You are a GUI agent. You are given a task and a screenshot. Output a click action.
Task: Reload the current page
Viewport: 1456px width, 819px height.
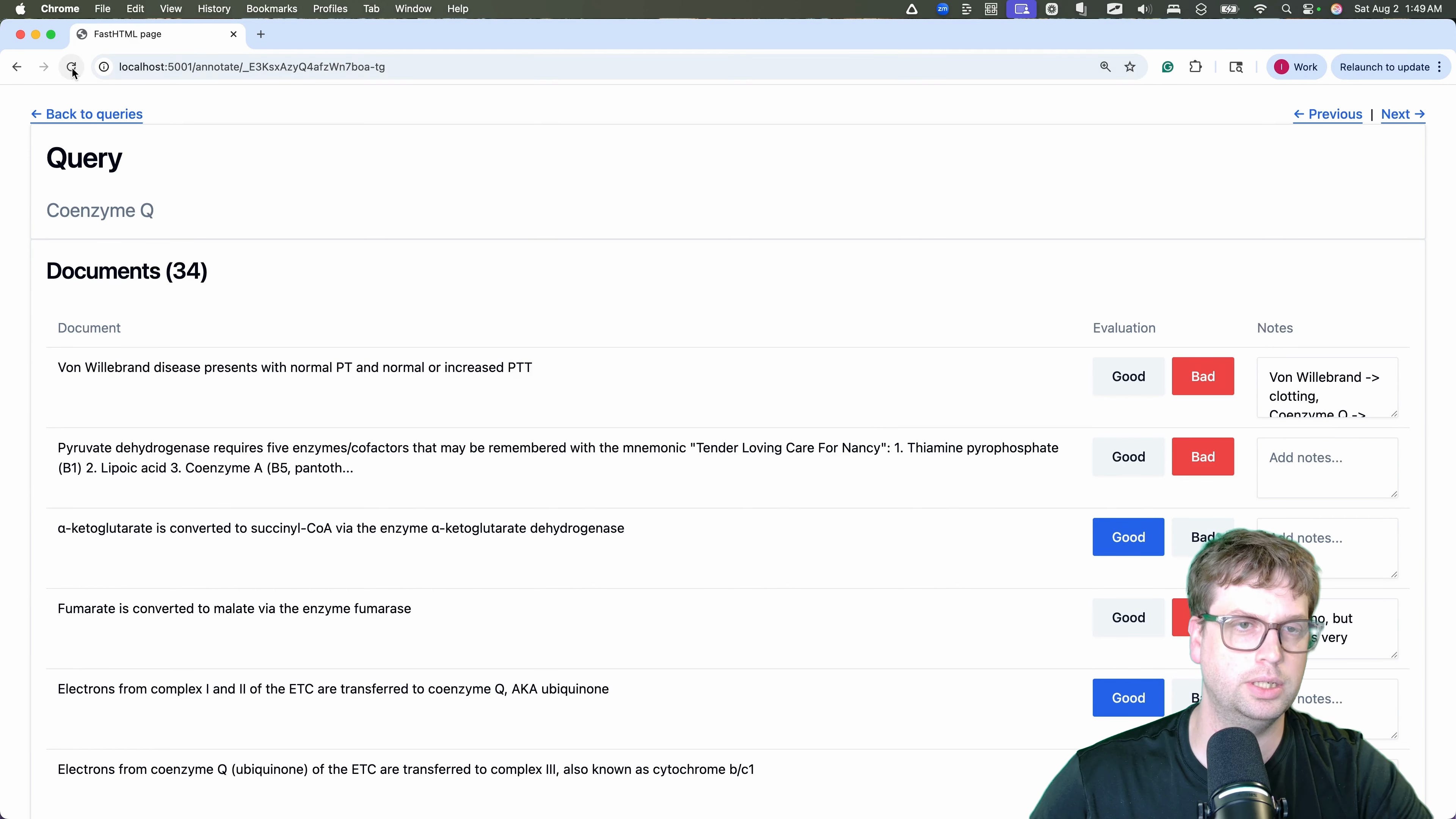click(x=71, y=67)
